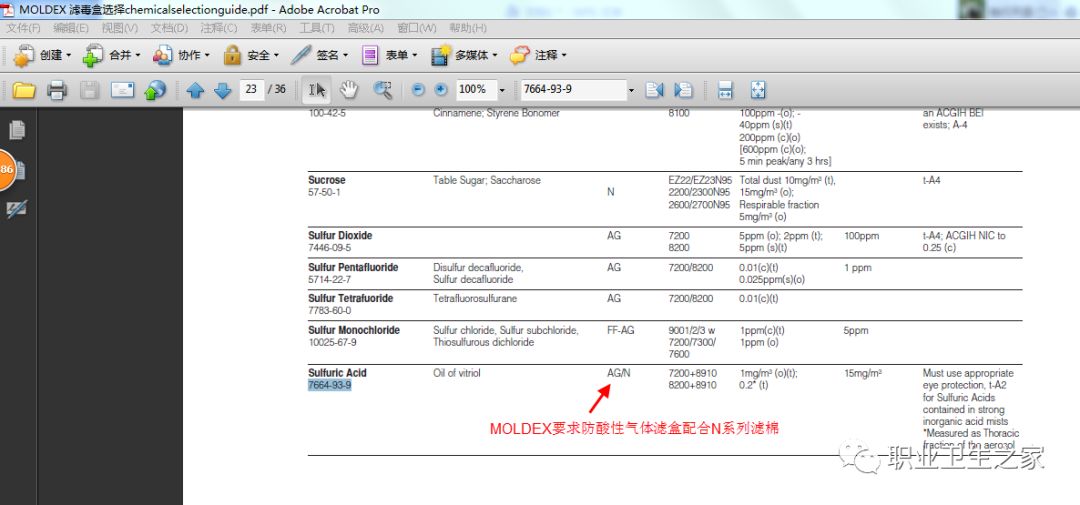Open the 编辑(E) menu
The height and width of the screenshot is (505, 1080).
pos(71,28)
